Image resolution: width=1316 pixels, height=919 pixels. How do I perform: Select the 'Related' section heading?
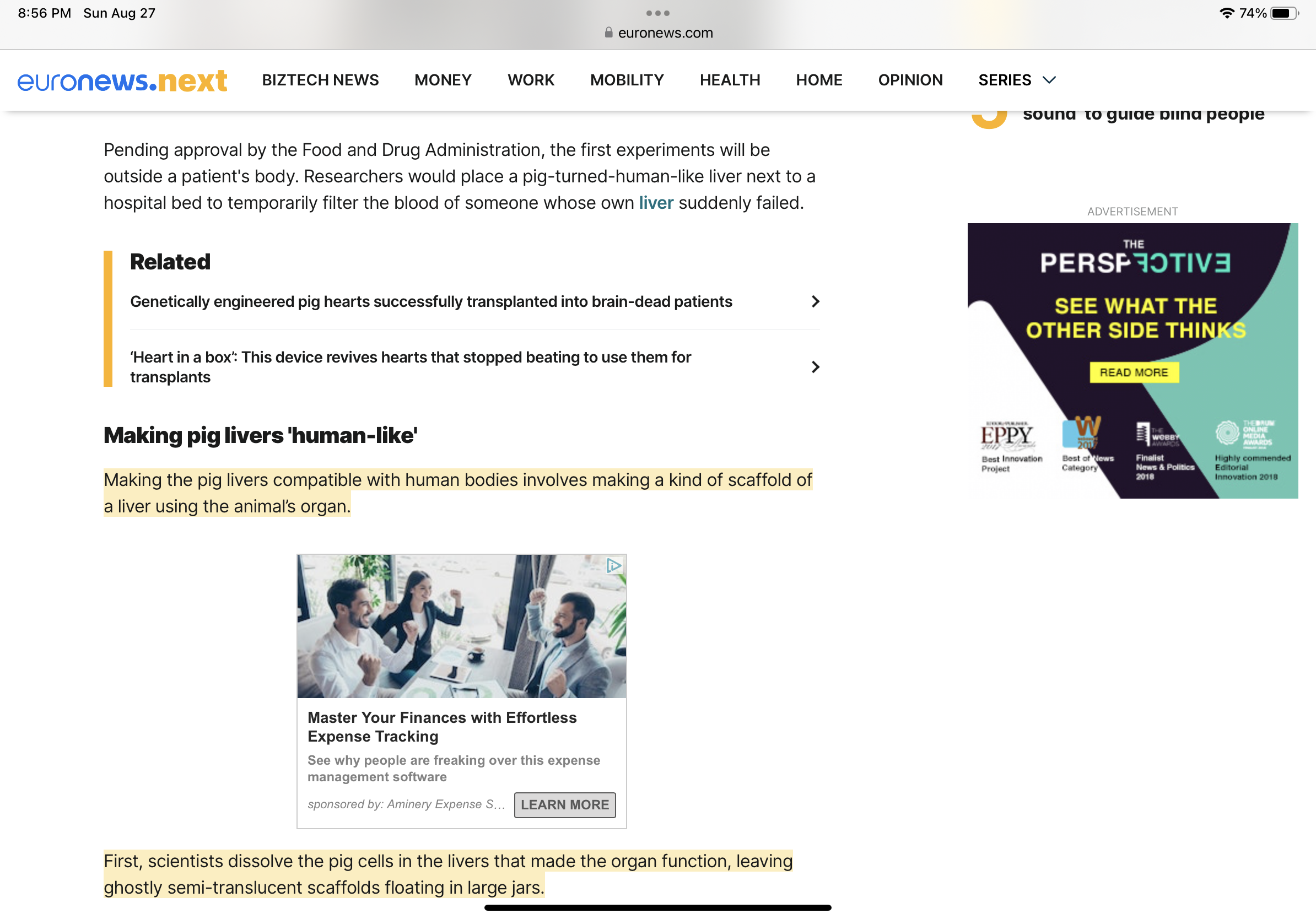pyautogui.click(x=170, y=262)
